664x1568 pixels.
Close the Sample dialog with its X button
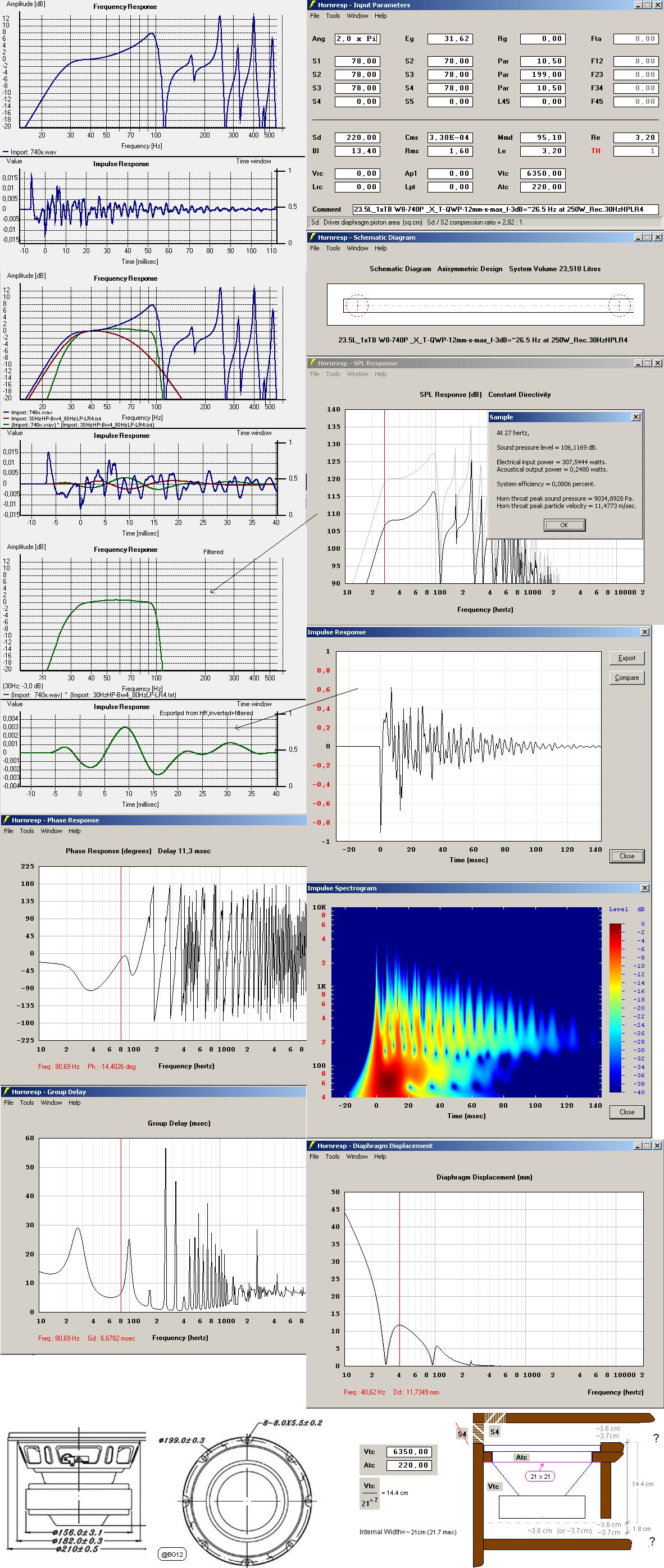click(x=636, y=417)
